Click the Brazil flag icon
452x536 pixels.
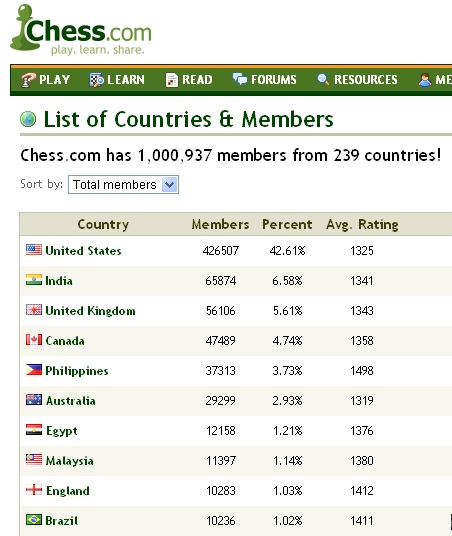click(34, 520)
